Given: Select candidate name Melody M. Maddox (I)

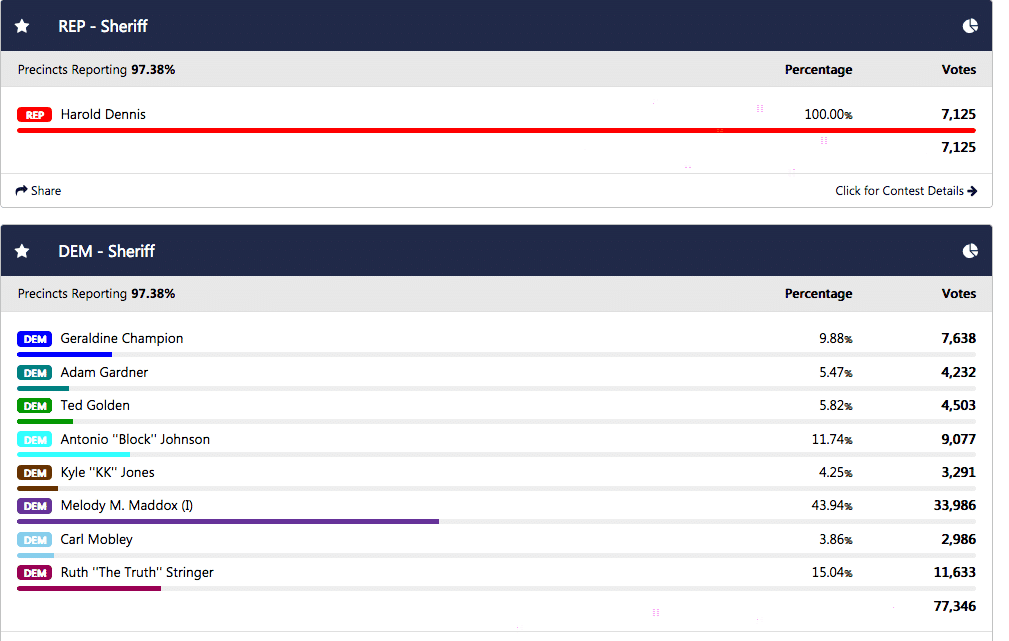Looking at the screenshot, I should click(127, 505).
